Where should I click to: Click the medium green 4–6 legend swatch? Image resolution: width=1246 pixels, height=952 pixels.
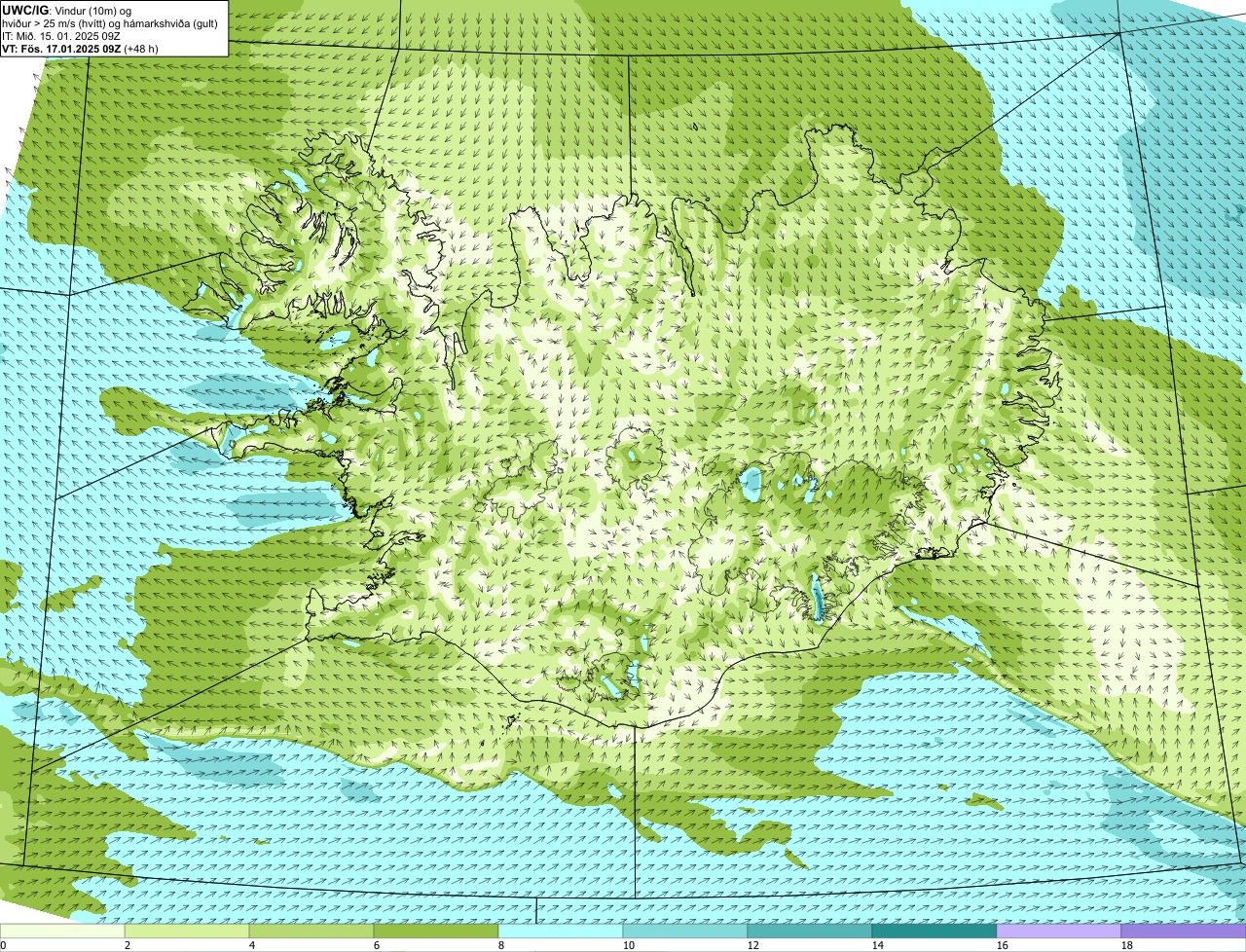[311, 931]
